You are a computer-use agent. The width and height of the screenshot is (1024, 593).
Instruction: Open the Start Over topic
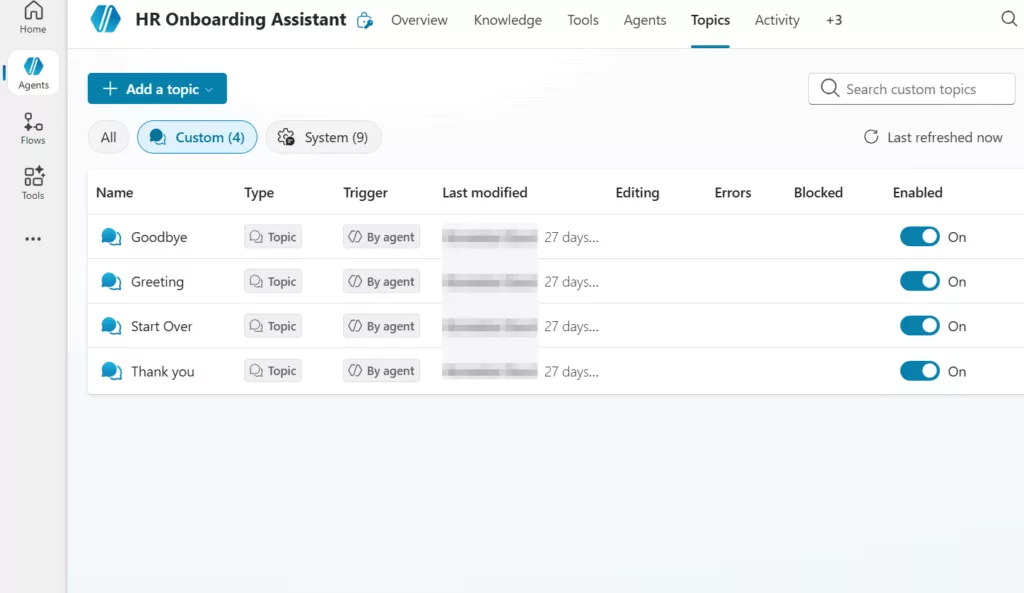pyautogui.click(x=161, y=326)
